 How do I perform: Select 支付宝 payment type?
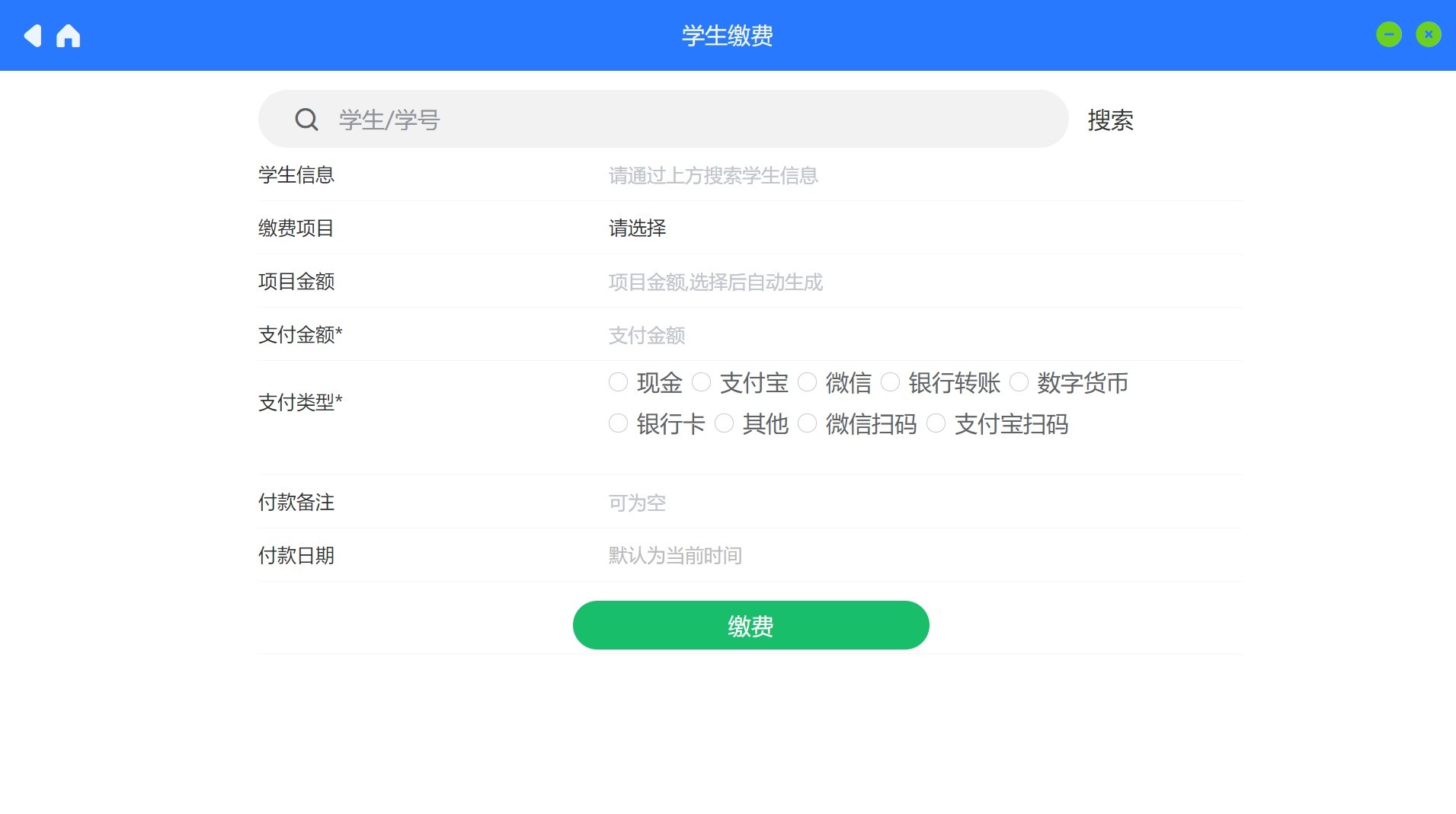[x=701, y=382]
